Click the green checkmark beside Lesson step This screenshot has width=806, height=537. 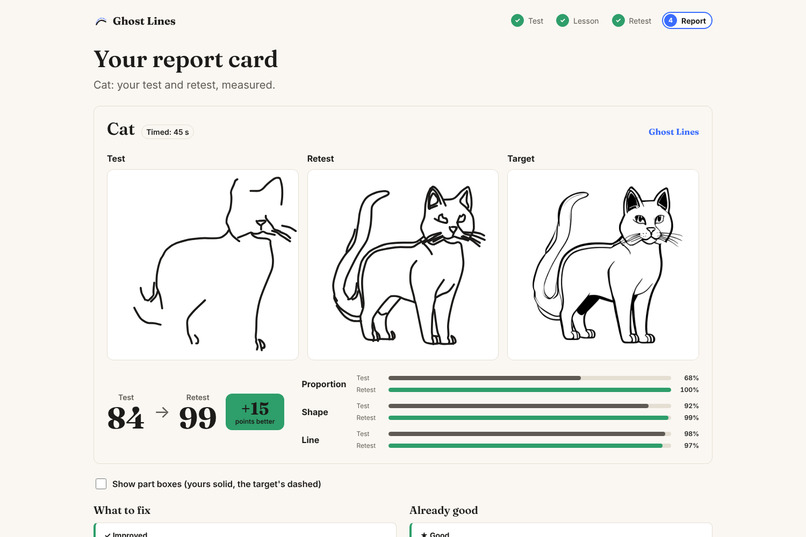tap(562, 21)
